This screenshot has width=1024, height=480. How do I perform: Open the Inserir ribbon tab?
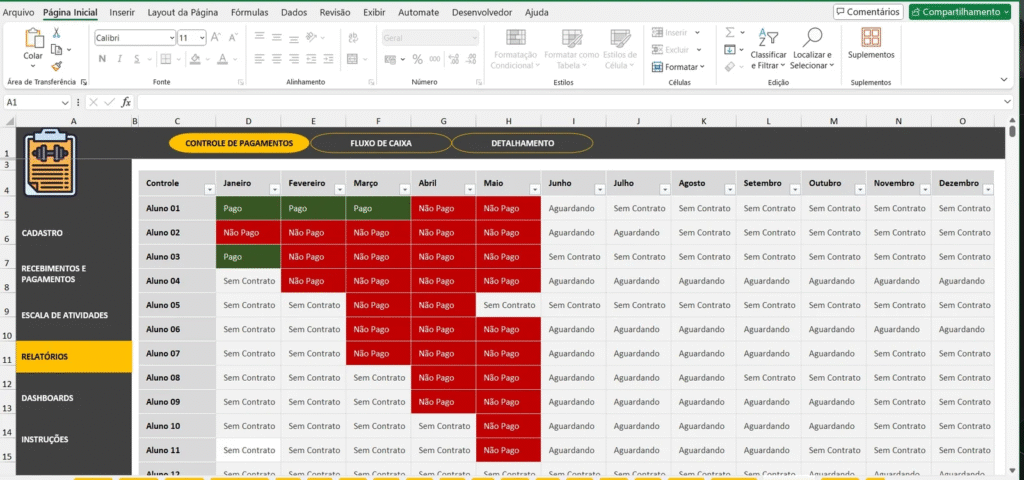[122, 13]
